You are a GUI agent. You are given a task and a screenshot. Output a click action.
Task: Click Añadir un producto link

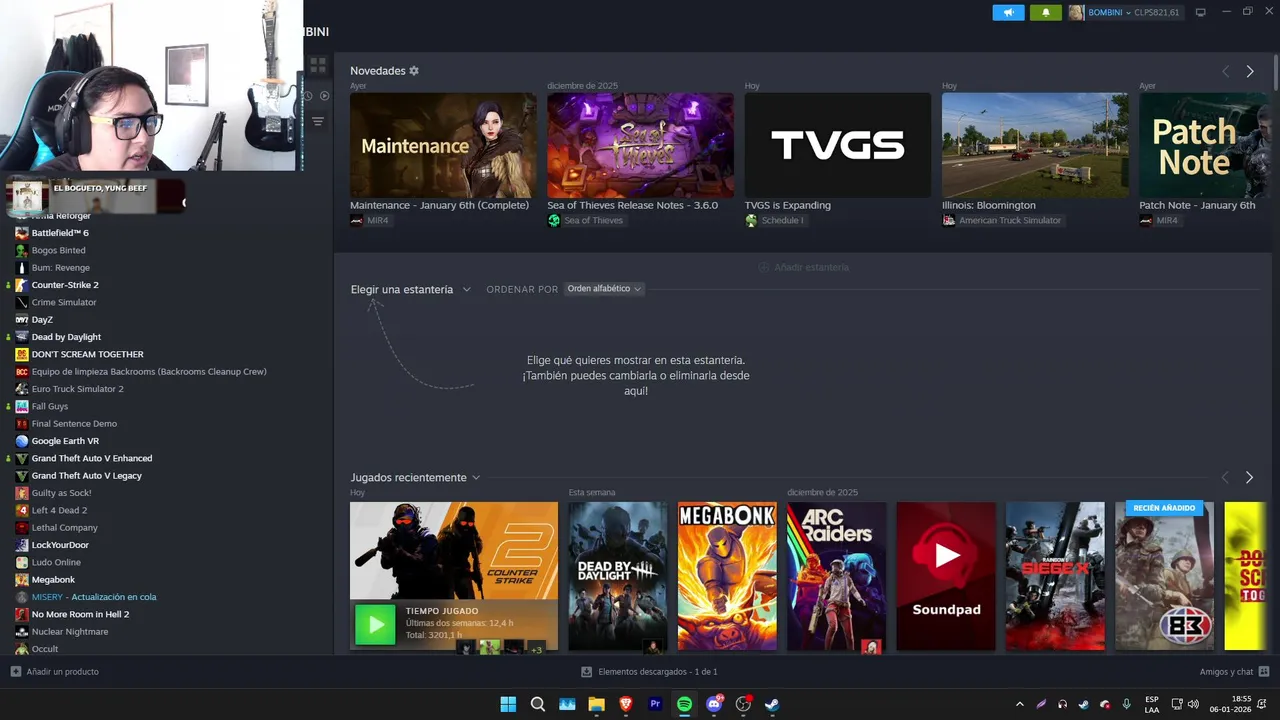62,672
